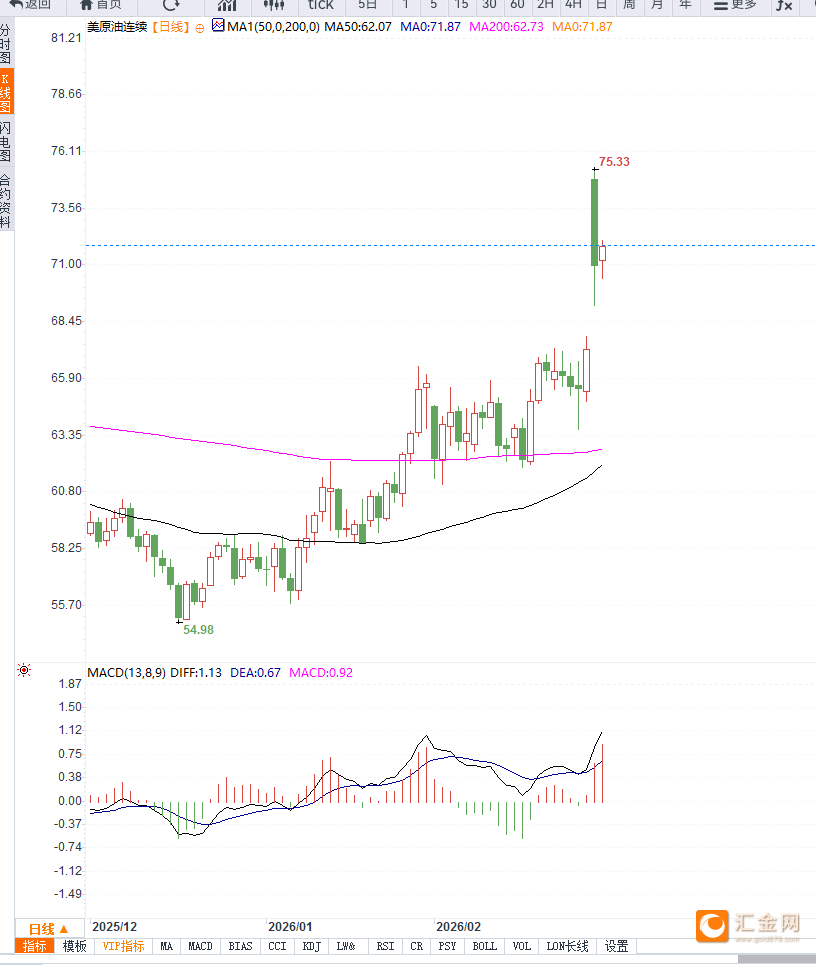This screenshot has width=816, height=965.
Task: Open the 分时图 side tab
Action: tap(6, 44)
